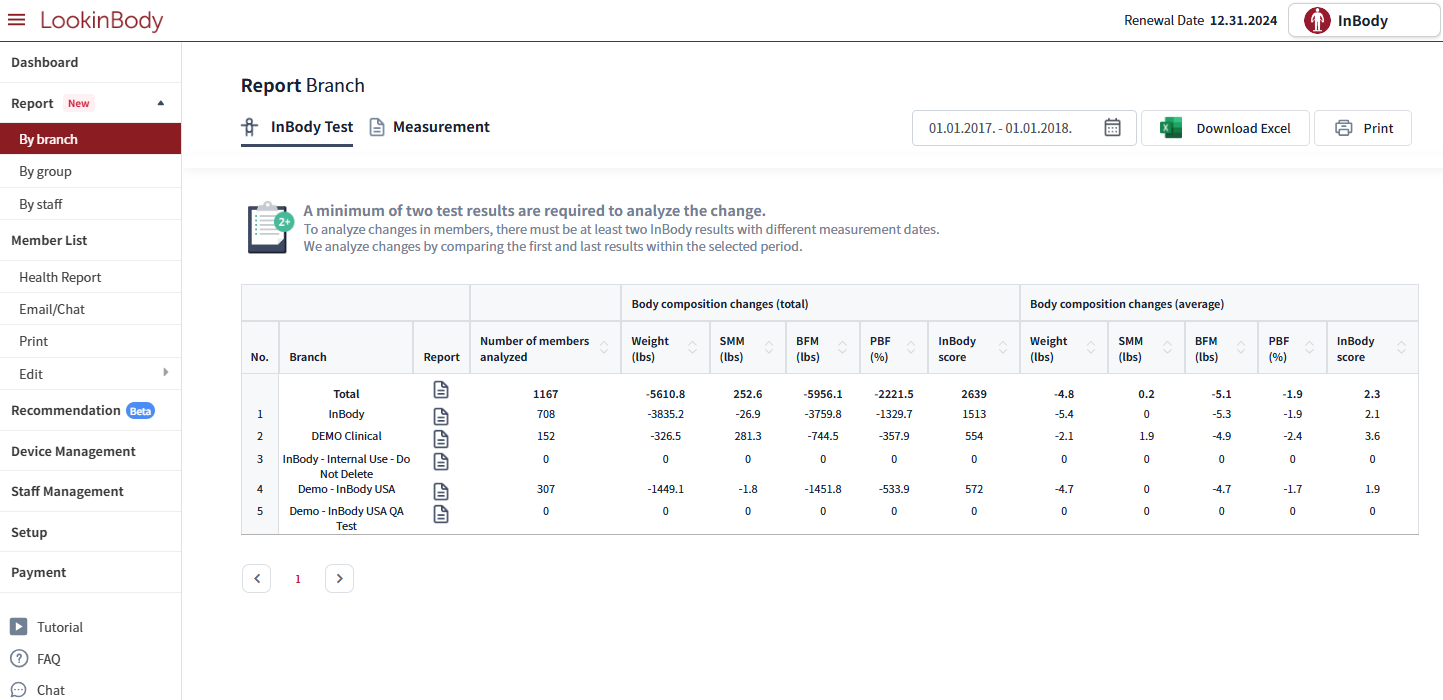Switch to Measurement tab
The image size is (1443, 700).
pyautogui.click(x=430, y=127)
